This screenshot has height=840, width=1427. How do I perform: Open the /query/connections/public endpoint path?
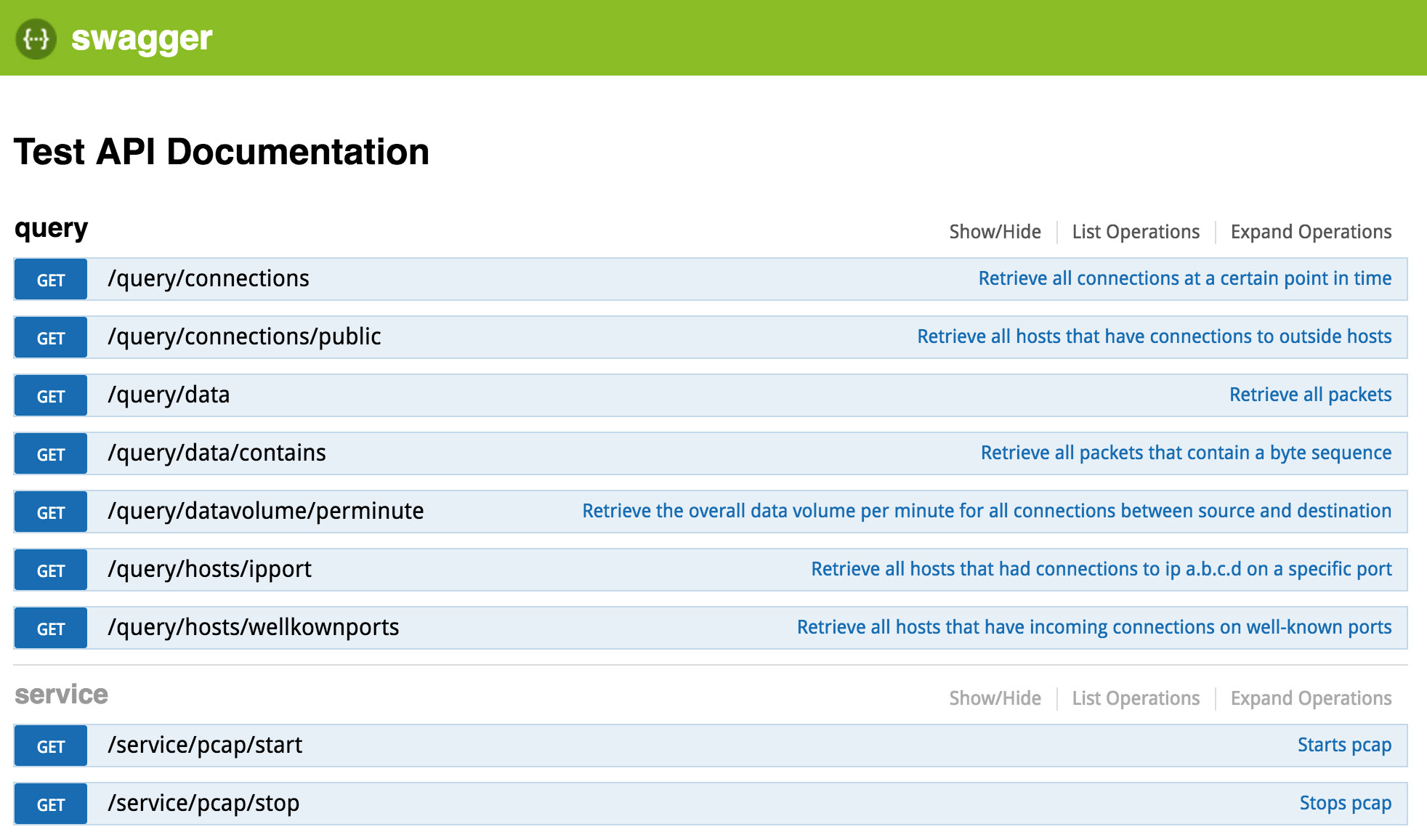pos(244,337)
